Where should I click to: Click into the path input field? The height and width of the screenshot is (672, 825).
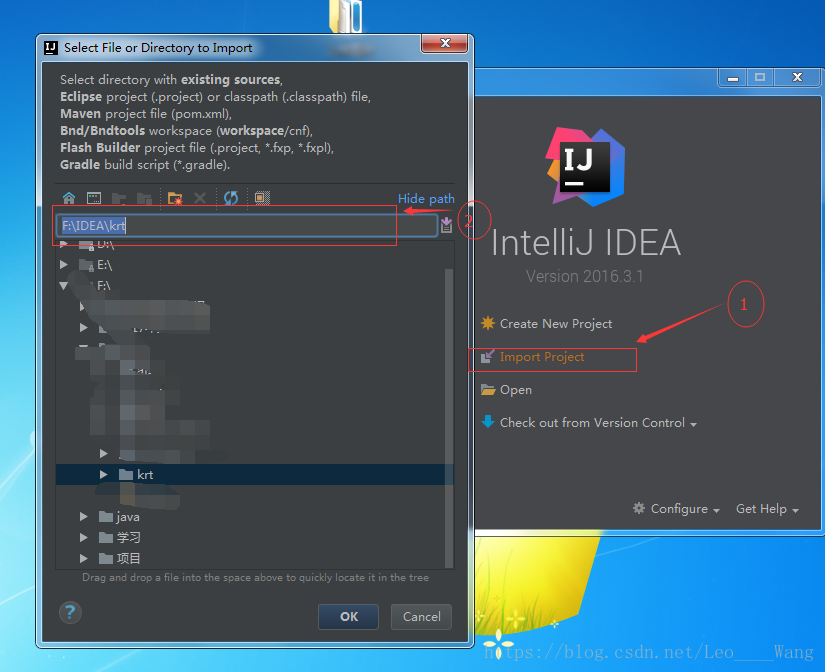247,225
